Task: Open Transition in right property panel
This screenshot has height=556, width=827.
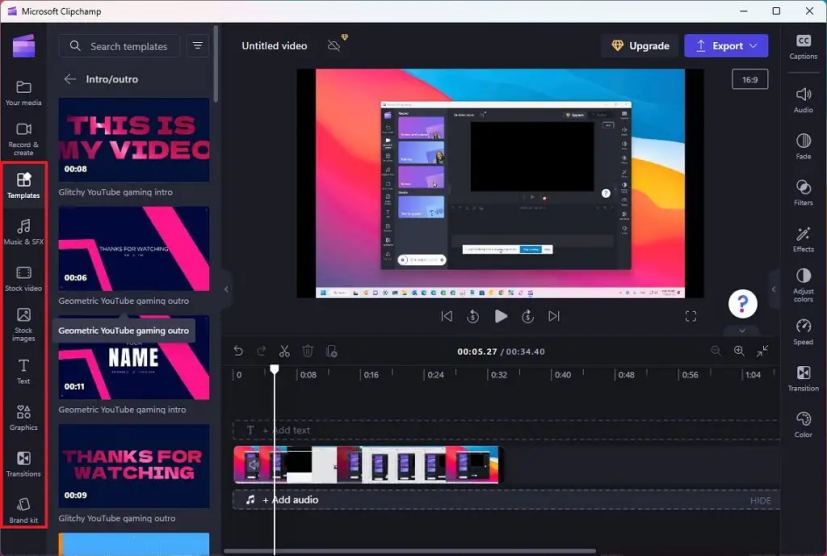Action: [803, 378]
